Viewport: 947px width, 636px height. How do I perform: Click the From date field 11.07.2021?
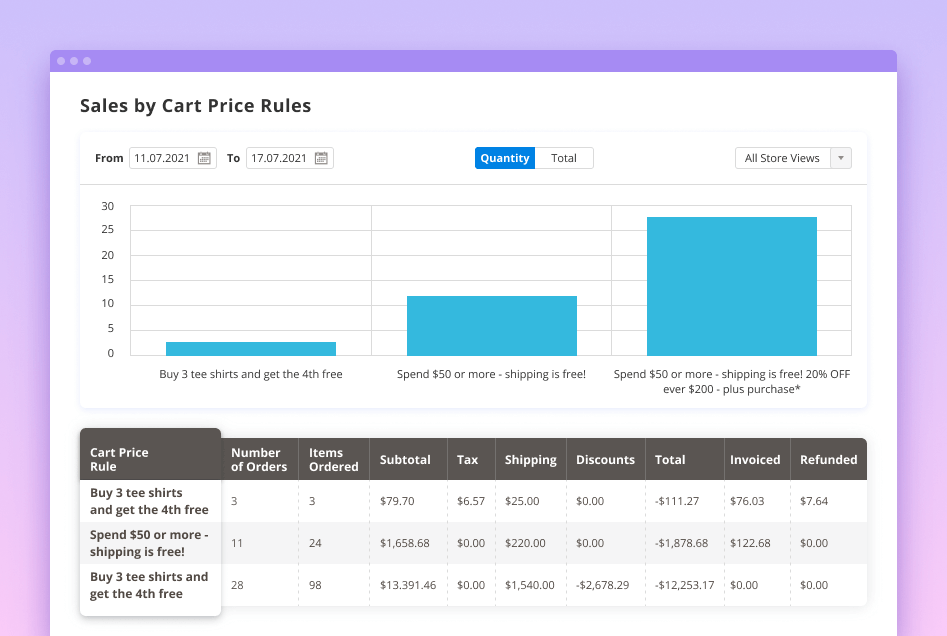pyautogui.click(x=163, y=158)
